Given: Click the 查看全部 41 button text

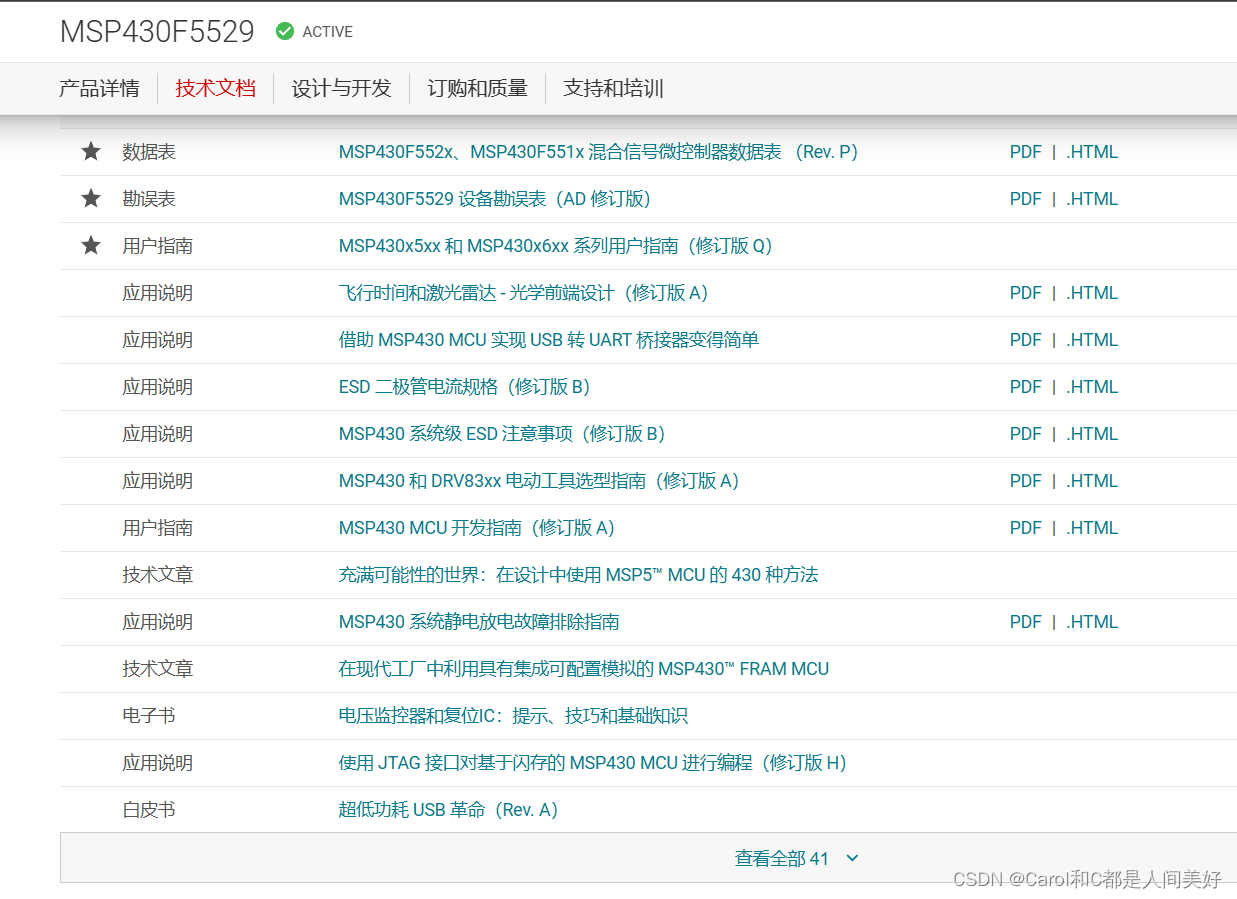Looking at the screenshot, I should pos(782,858).
